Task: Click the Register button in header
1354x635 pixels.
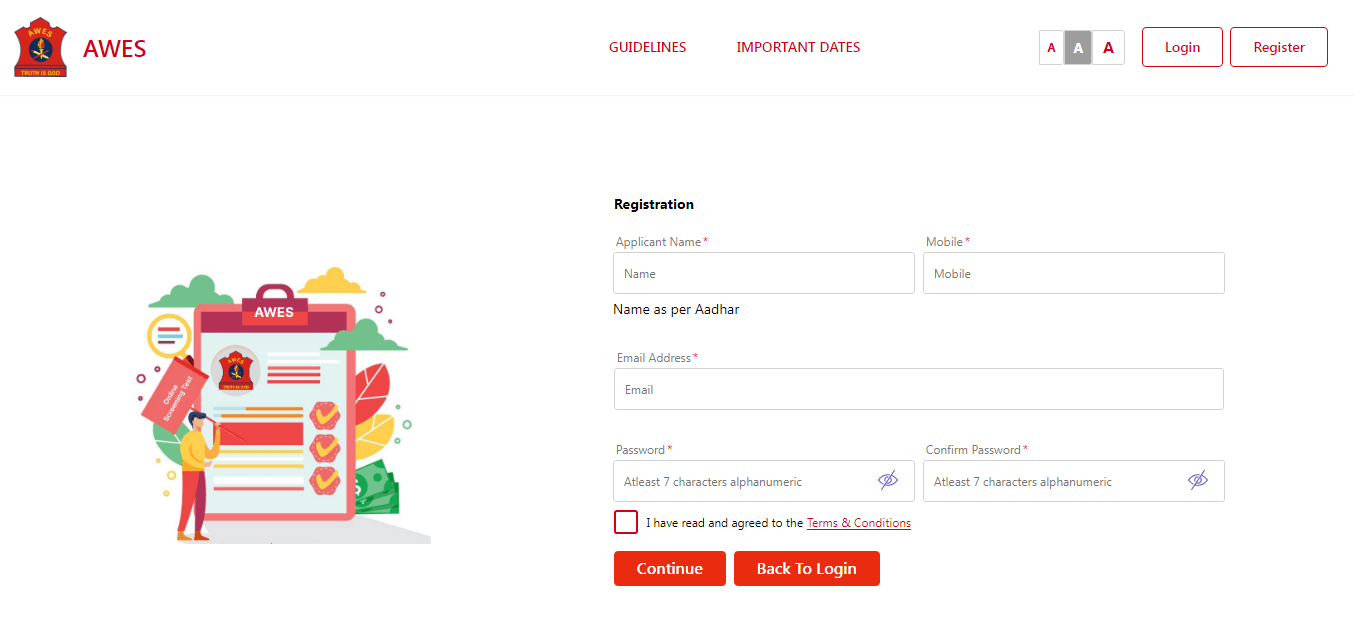Action: pos(1278,47)
